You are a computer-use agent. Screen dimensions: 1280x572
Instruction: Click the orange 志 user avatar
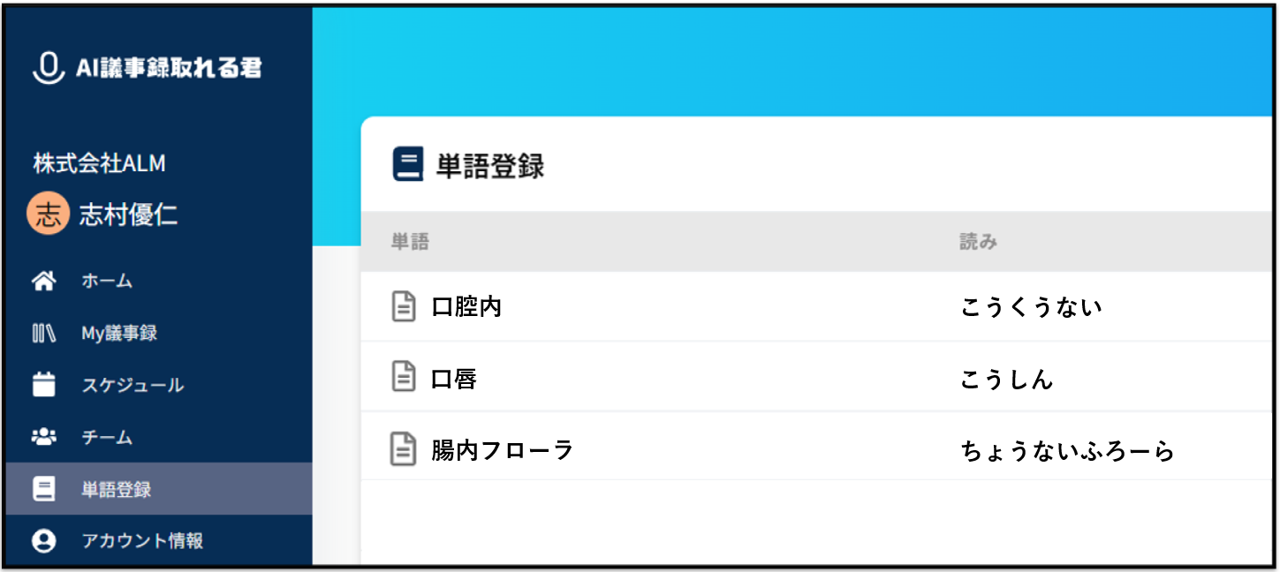48,214
